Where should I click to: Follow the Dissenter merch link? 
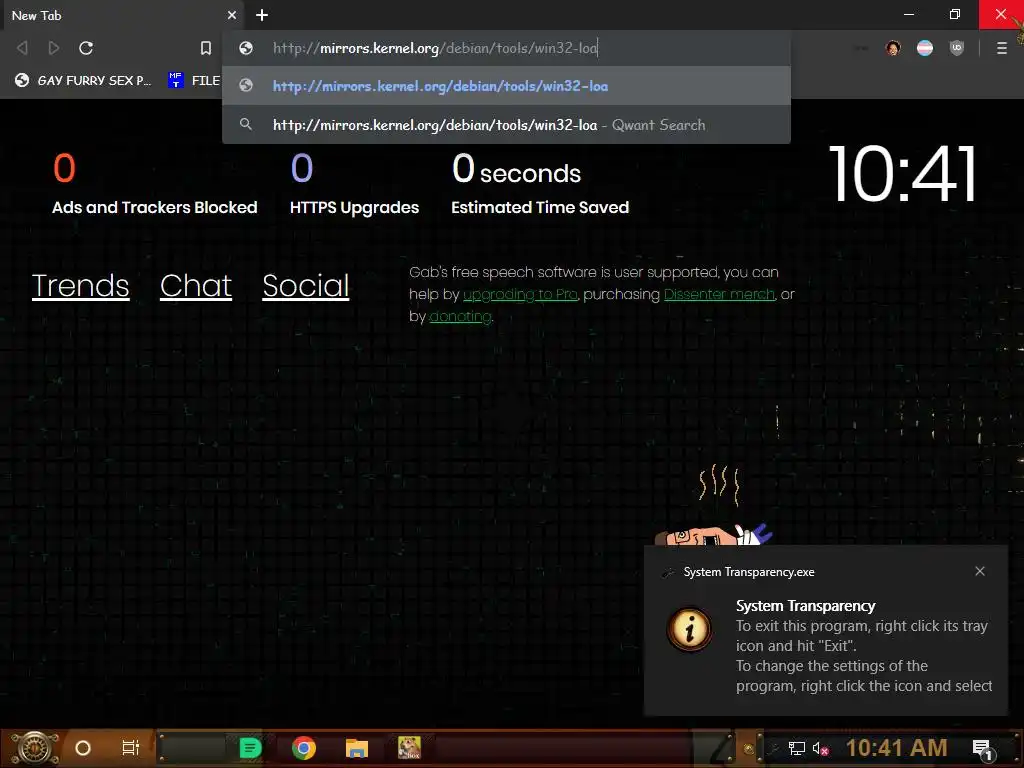[719, 295]
